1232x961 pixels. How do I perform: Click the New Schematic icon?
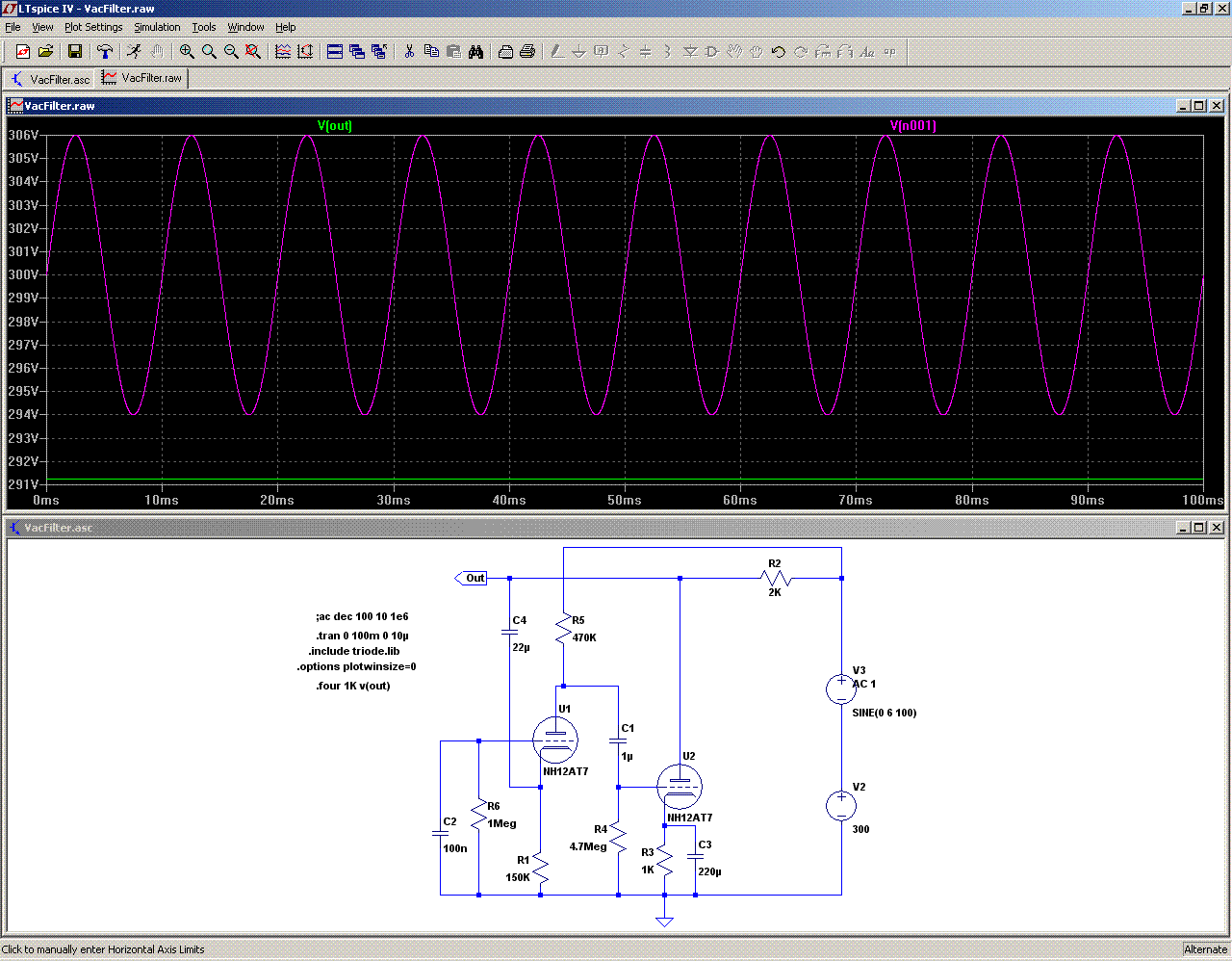[23, 52]
